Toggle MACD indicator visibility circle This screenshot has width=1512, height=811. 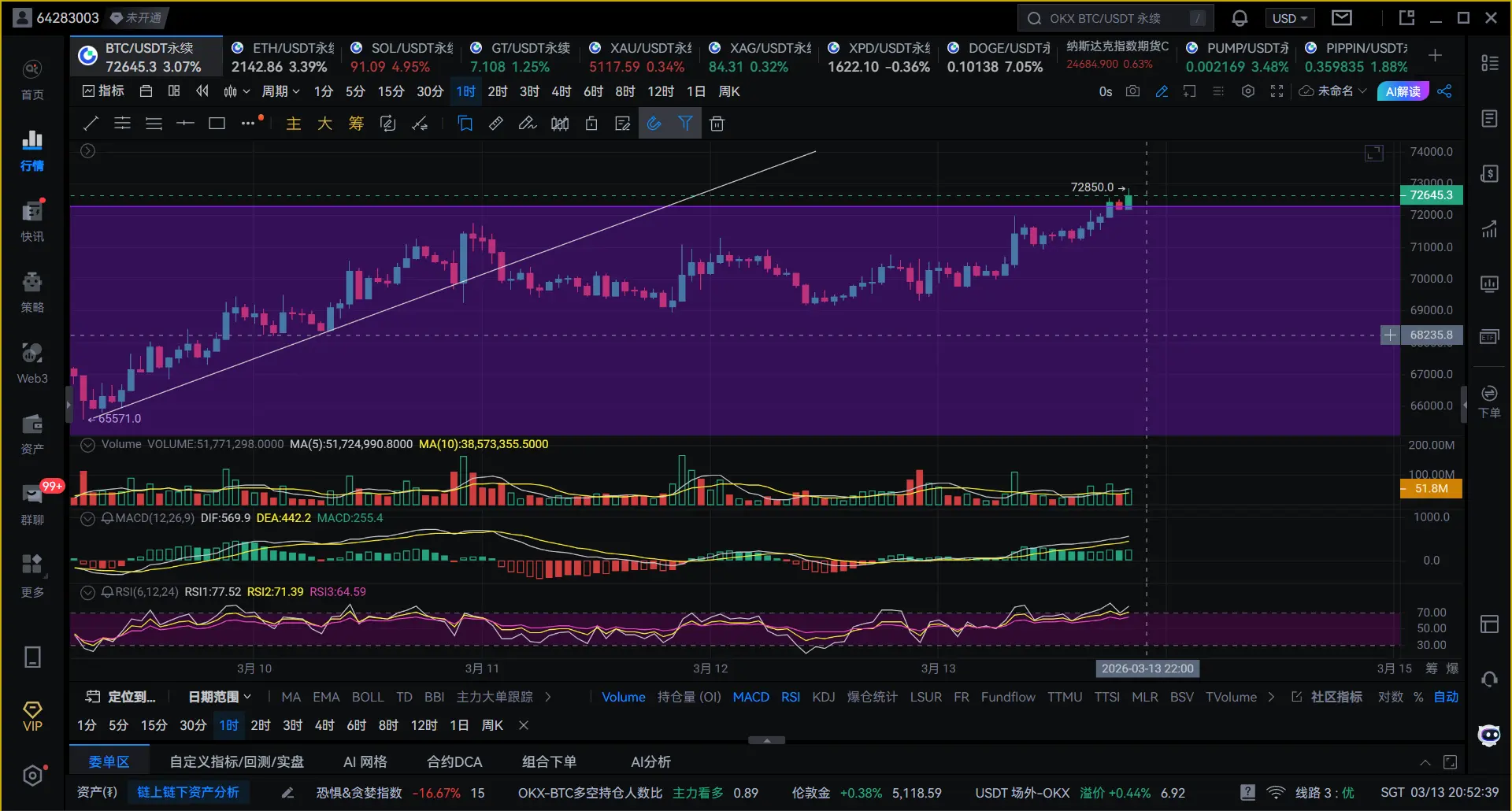tap(88, 519)
